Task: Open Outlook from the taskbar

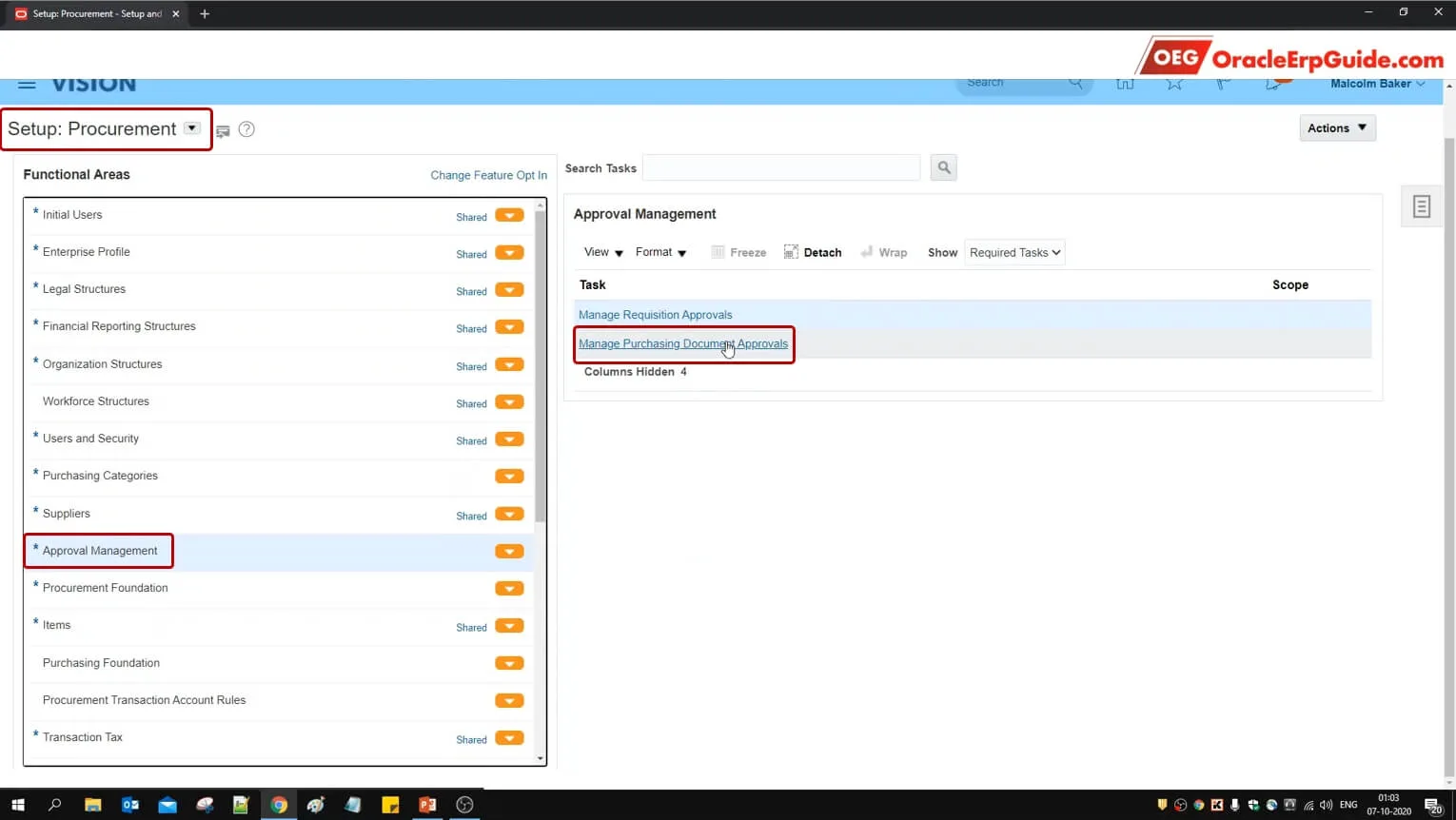Action: 130,805
